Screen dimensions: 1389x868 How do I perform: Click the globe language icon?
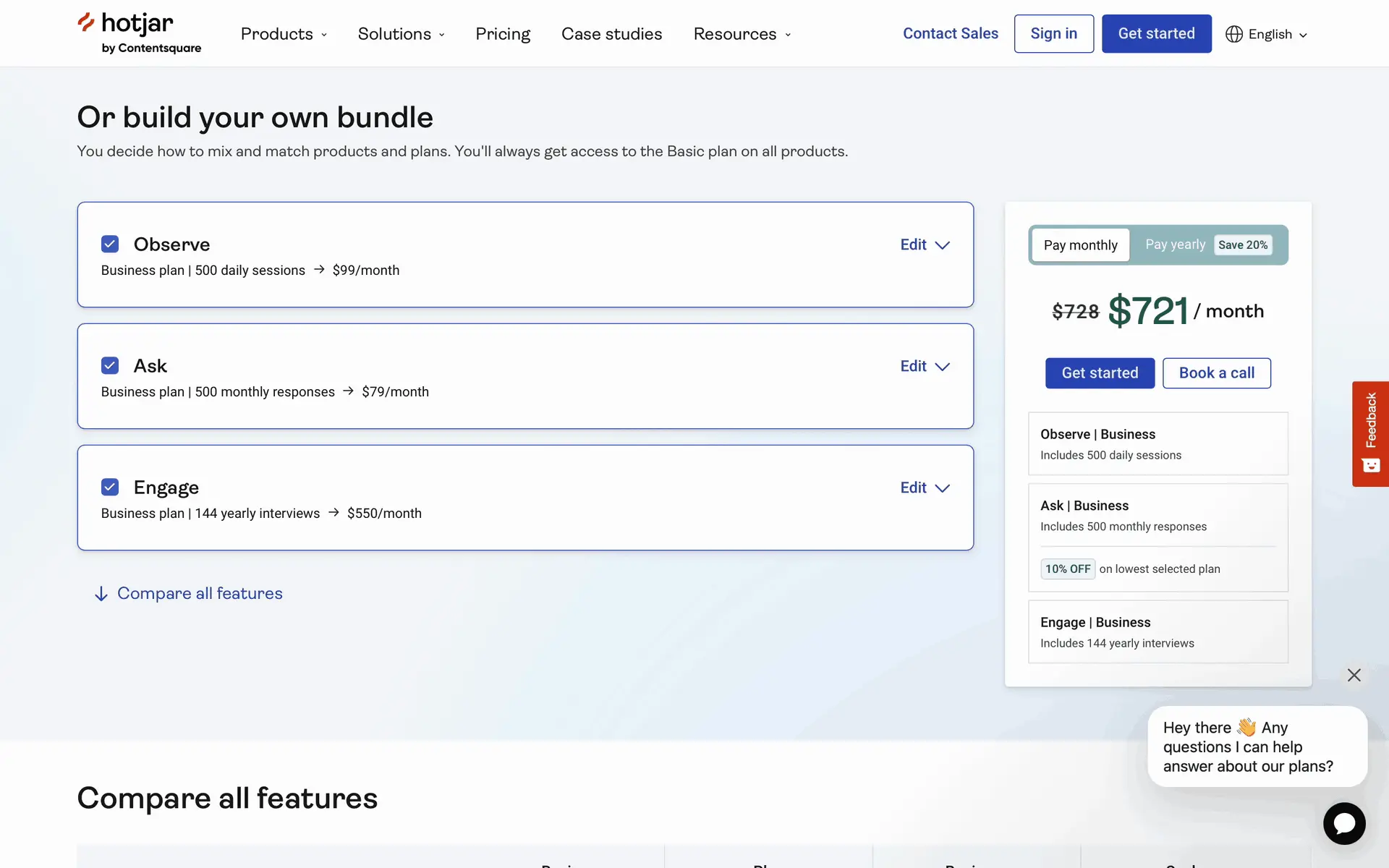[1233, 34]
